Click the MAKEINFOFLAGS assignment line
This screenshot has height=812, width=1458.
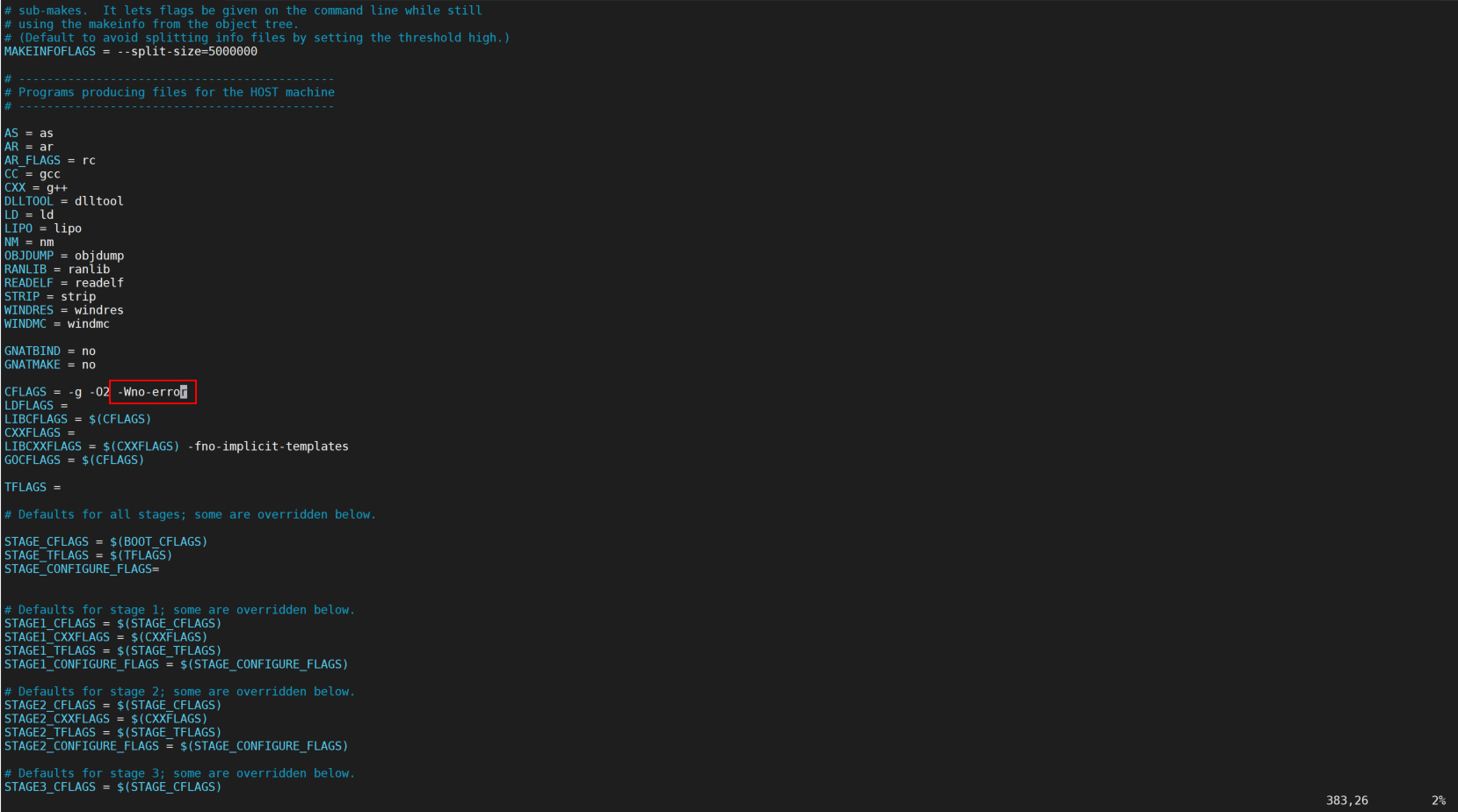130,51
